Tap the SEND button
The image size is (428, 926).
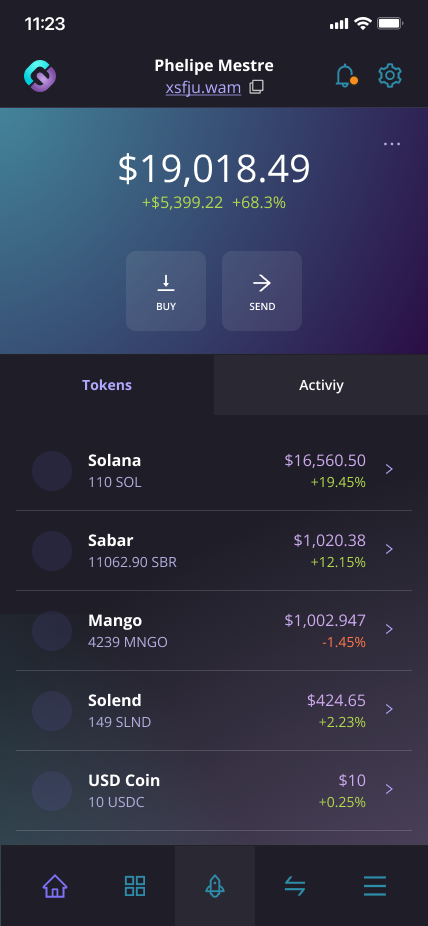pos(262,291)
